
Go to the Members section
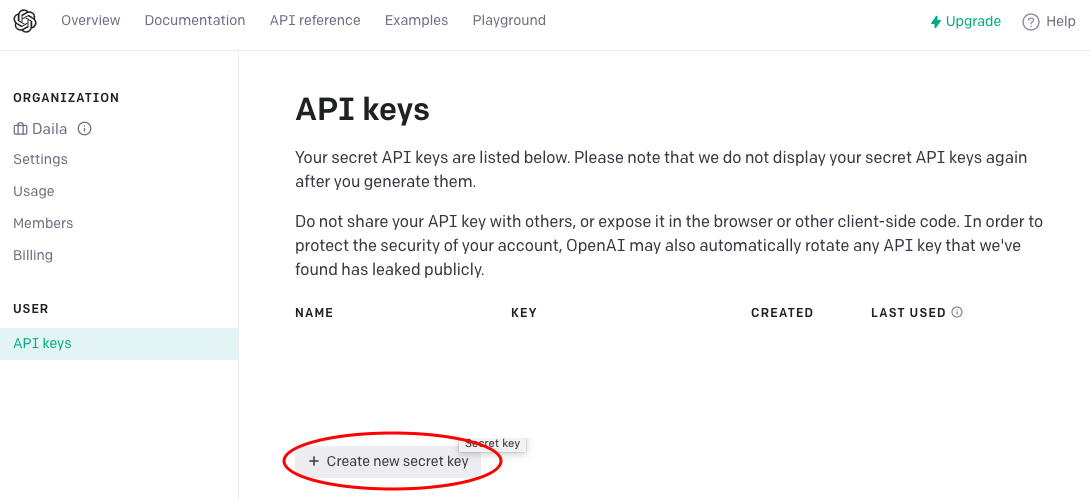click(x=43, y=224)
